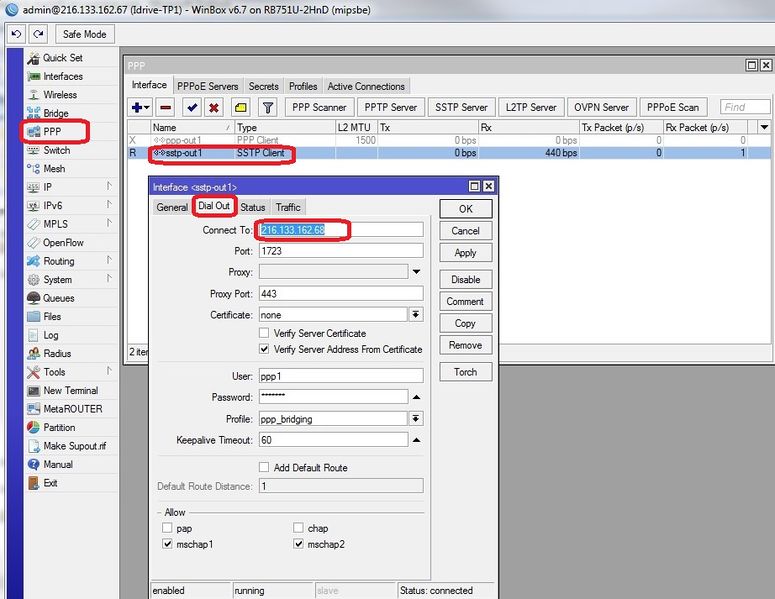Expand the Proxy field arrow

click(x=415, y=272)
